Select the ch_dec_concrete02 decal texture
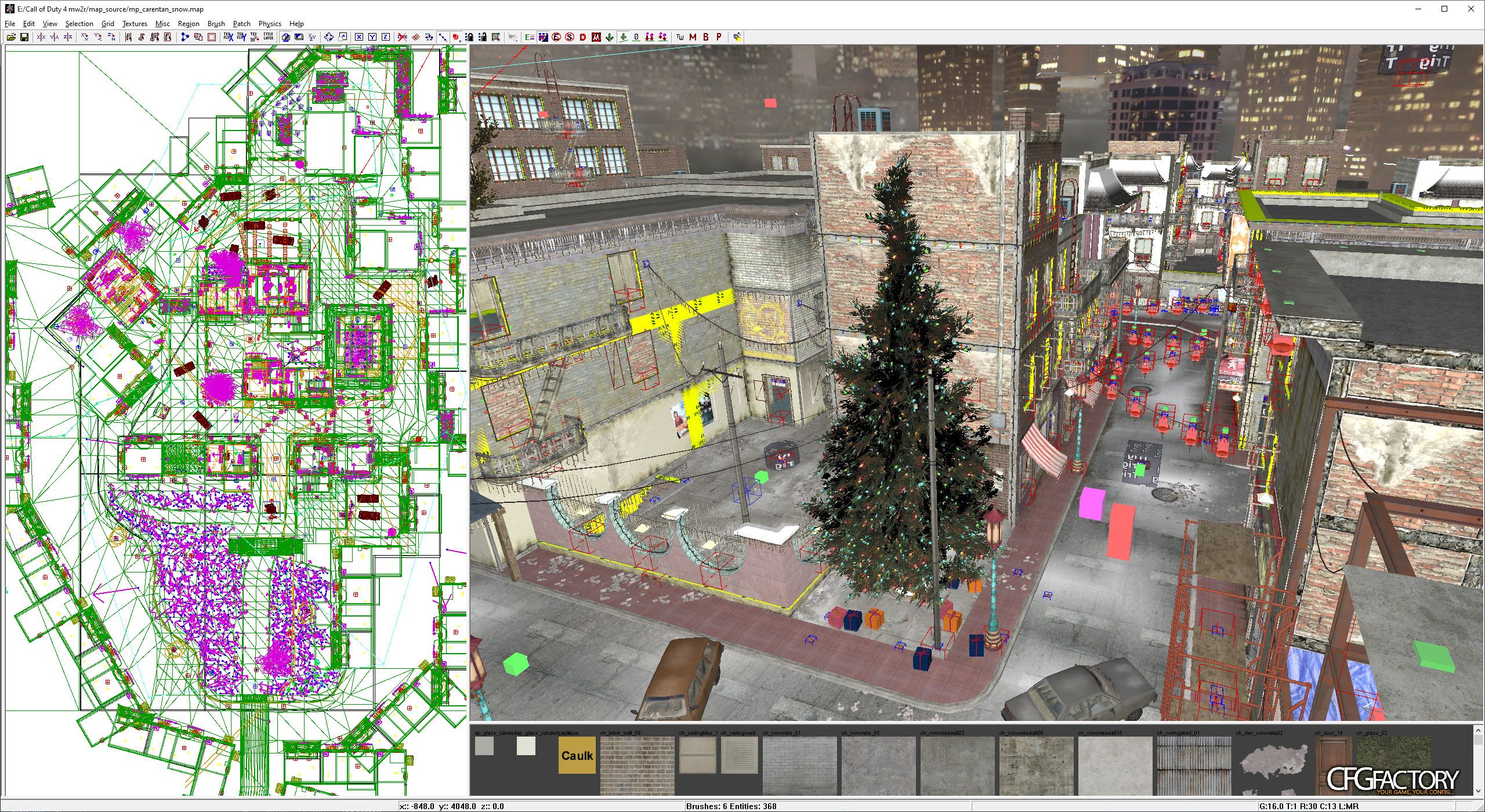 click(1273, 766)
